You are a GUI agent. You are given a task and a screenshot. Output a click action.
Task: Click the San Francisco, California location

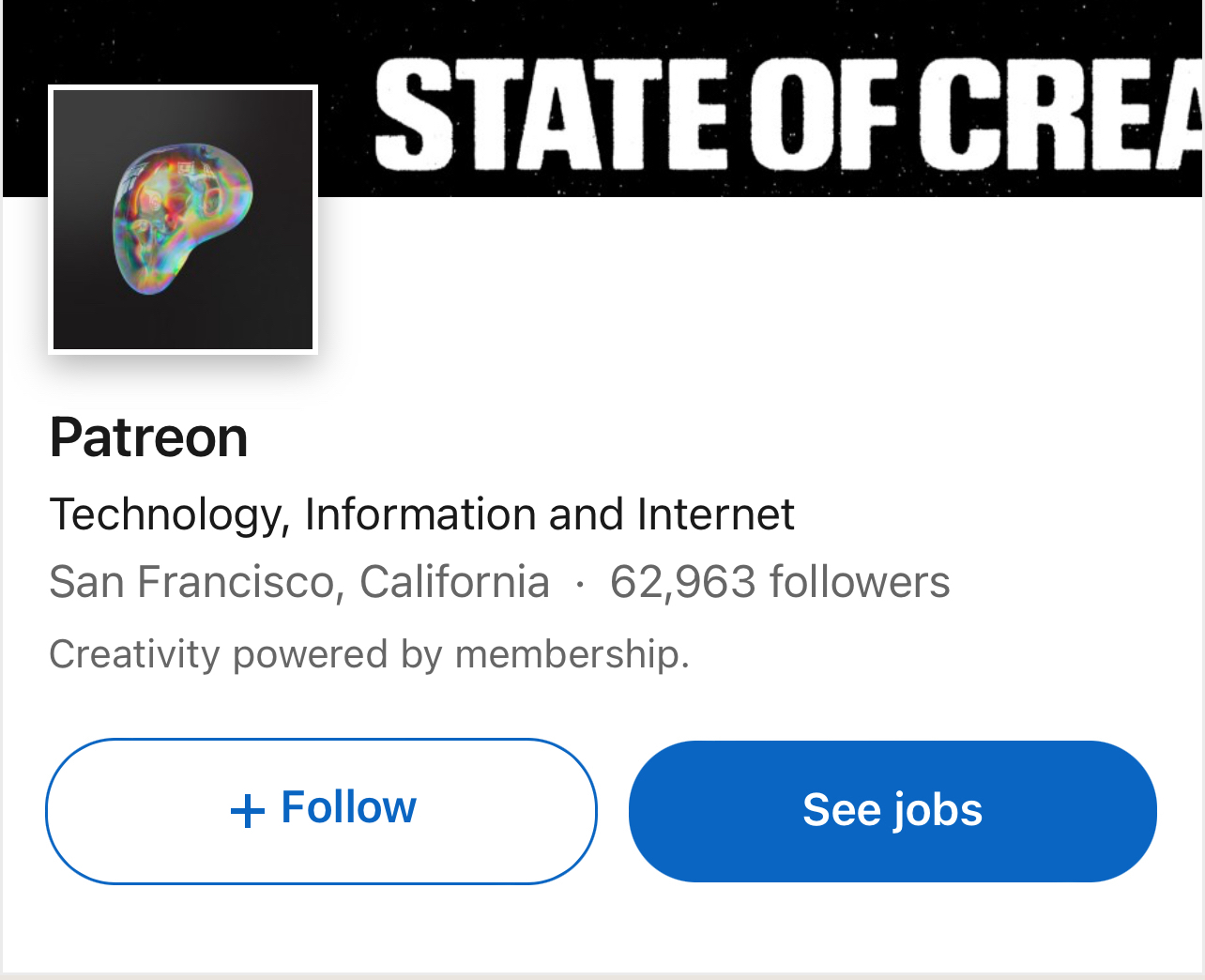pos(298,582)
